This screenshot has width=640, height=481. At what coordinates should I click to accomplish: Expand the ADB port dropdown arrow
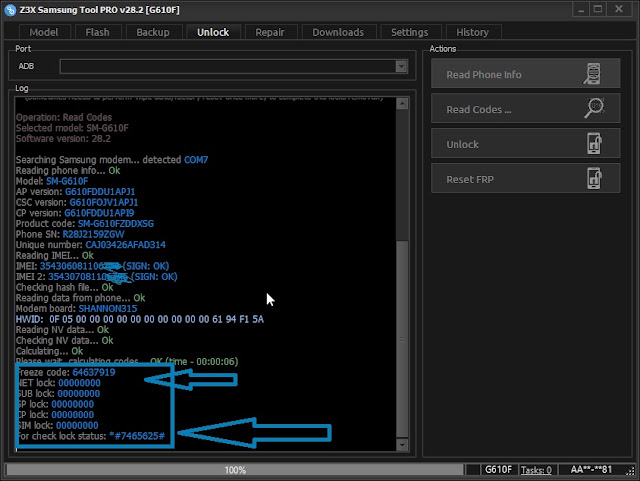click(x=401, y=66)
